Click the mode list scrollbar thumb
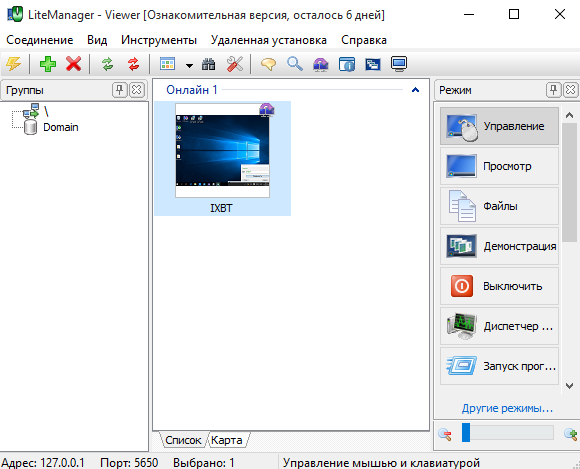 (x=569, y=182)
